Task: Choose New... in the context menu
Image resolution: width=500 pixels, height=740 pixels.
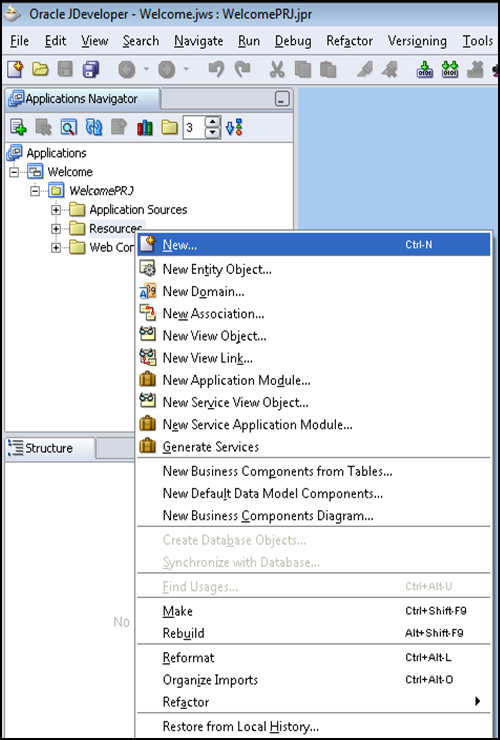Action: (x=314, y=244)
